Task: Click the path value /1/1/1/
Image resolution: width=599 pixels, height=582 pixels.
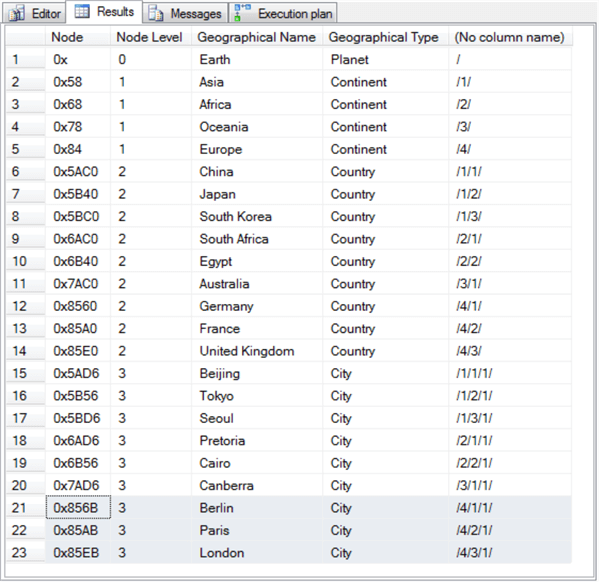Action: 510,373
